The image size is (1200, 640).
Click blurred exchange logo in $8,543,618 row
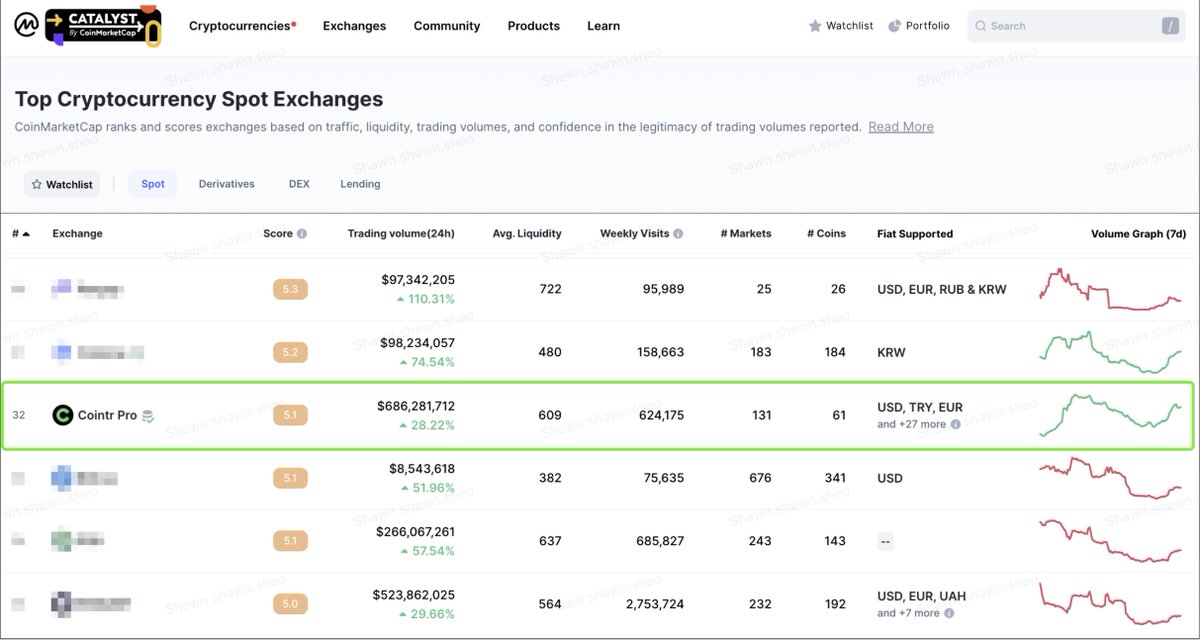coord(63,478)
